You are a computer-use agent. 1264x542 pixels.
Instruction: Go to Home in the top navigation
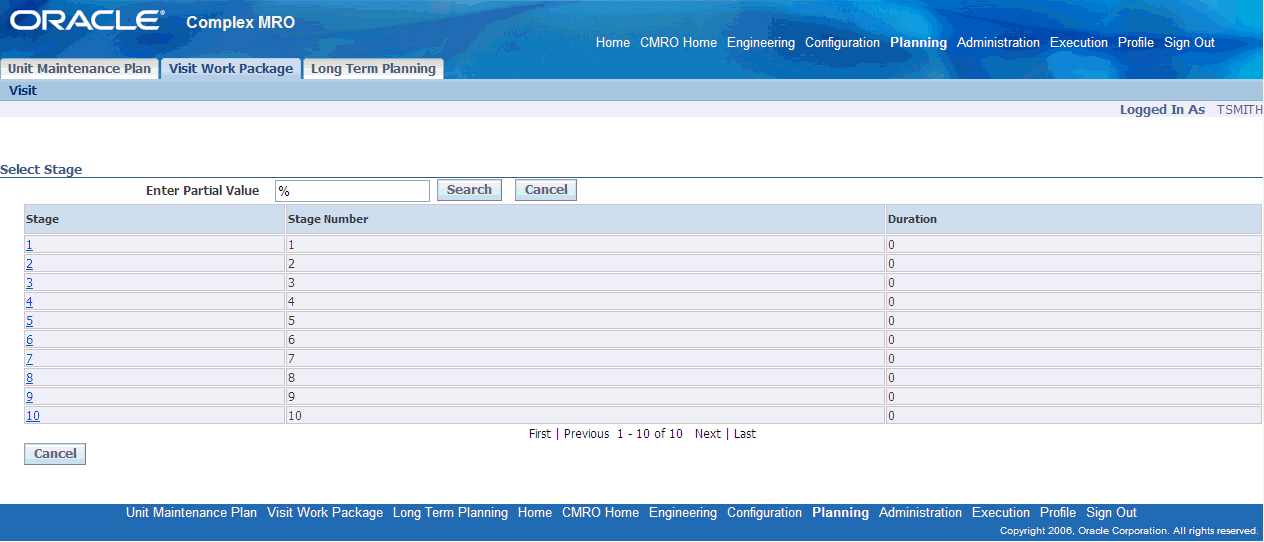[613, 43]
